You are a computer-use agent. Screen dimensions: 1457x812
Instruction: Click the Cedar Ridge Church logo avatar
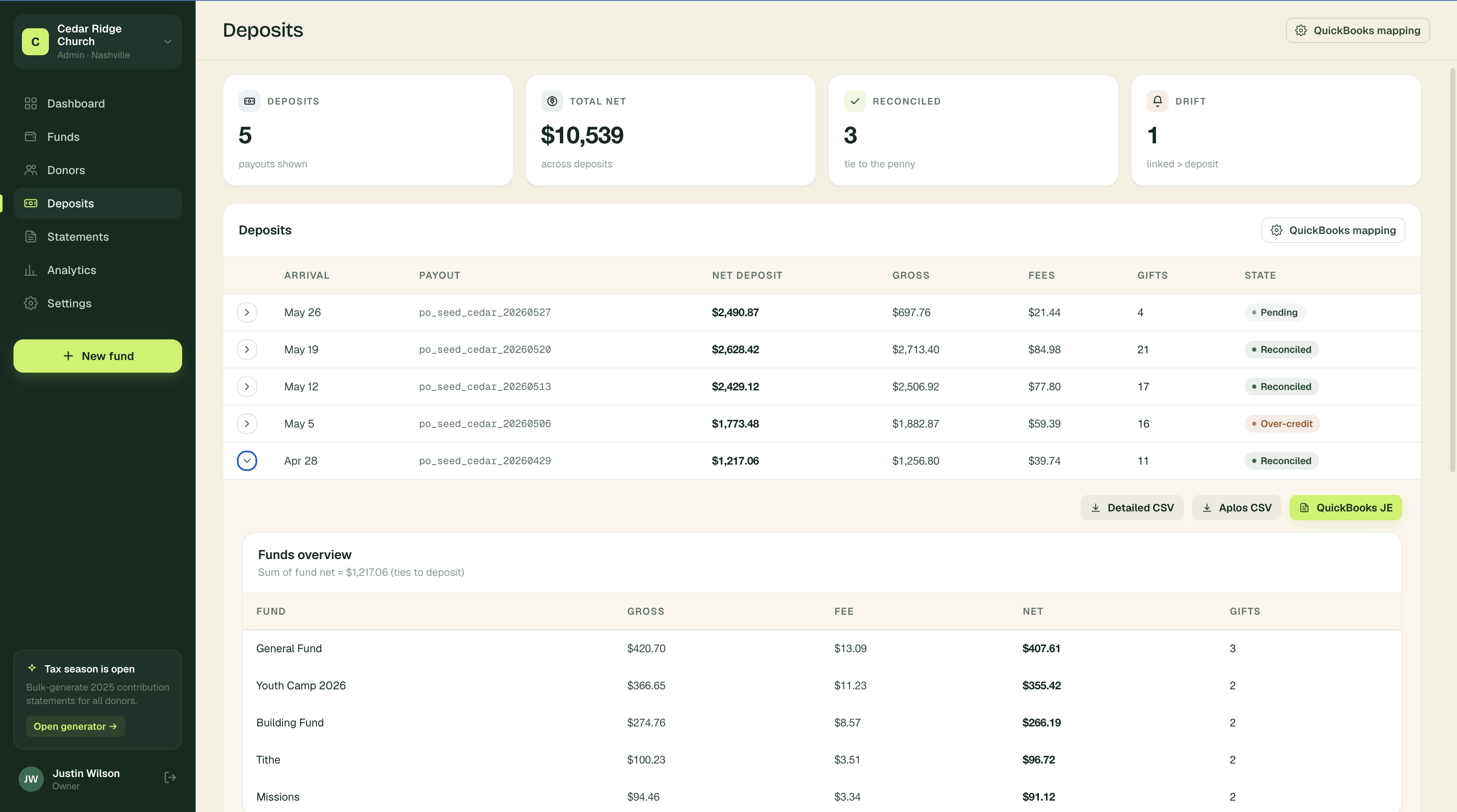click(35, 42)
